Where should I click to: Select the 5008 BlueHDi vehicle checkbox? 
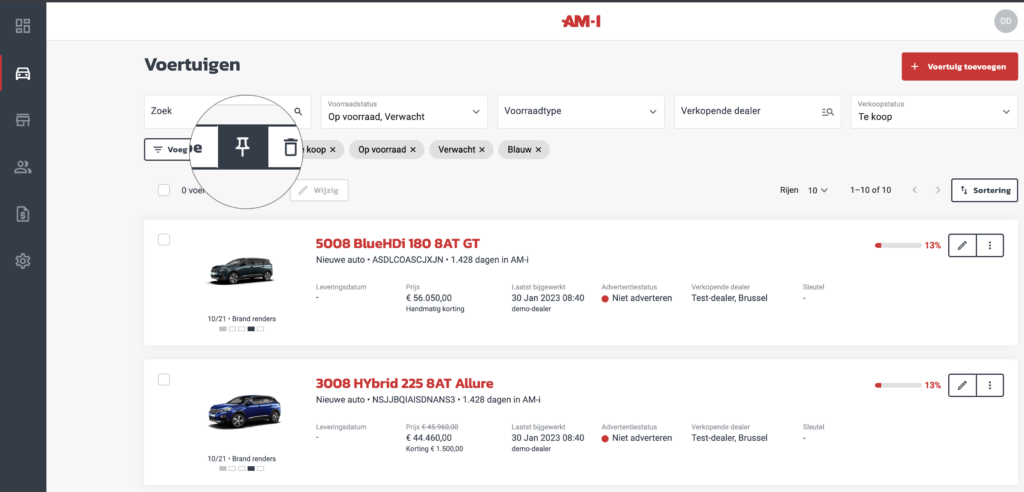[164, 240]
